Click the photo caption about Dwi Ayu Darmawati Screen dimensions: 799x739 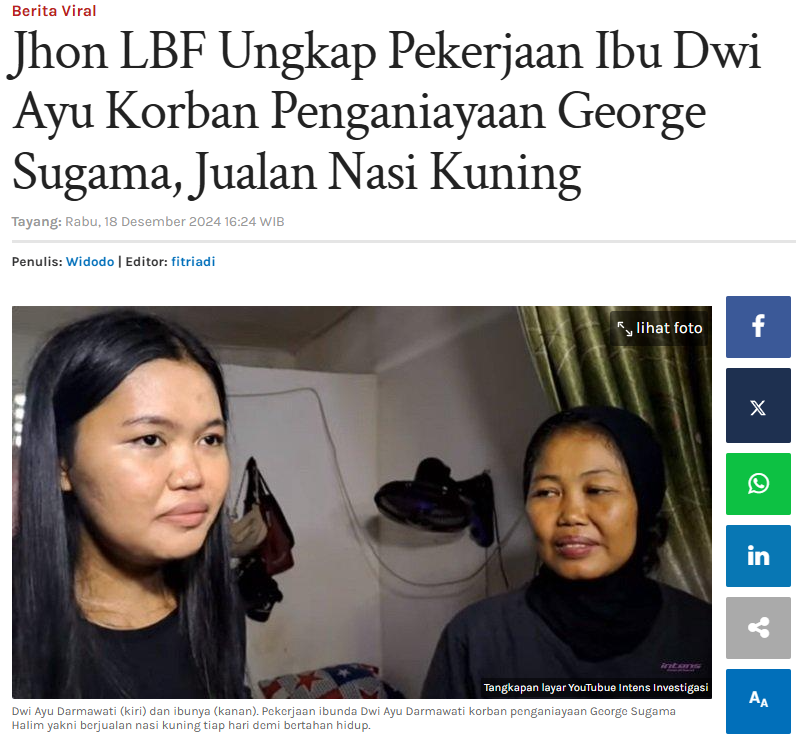pos(343,718)
